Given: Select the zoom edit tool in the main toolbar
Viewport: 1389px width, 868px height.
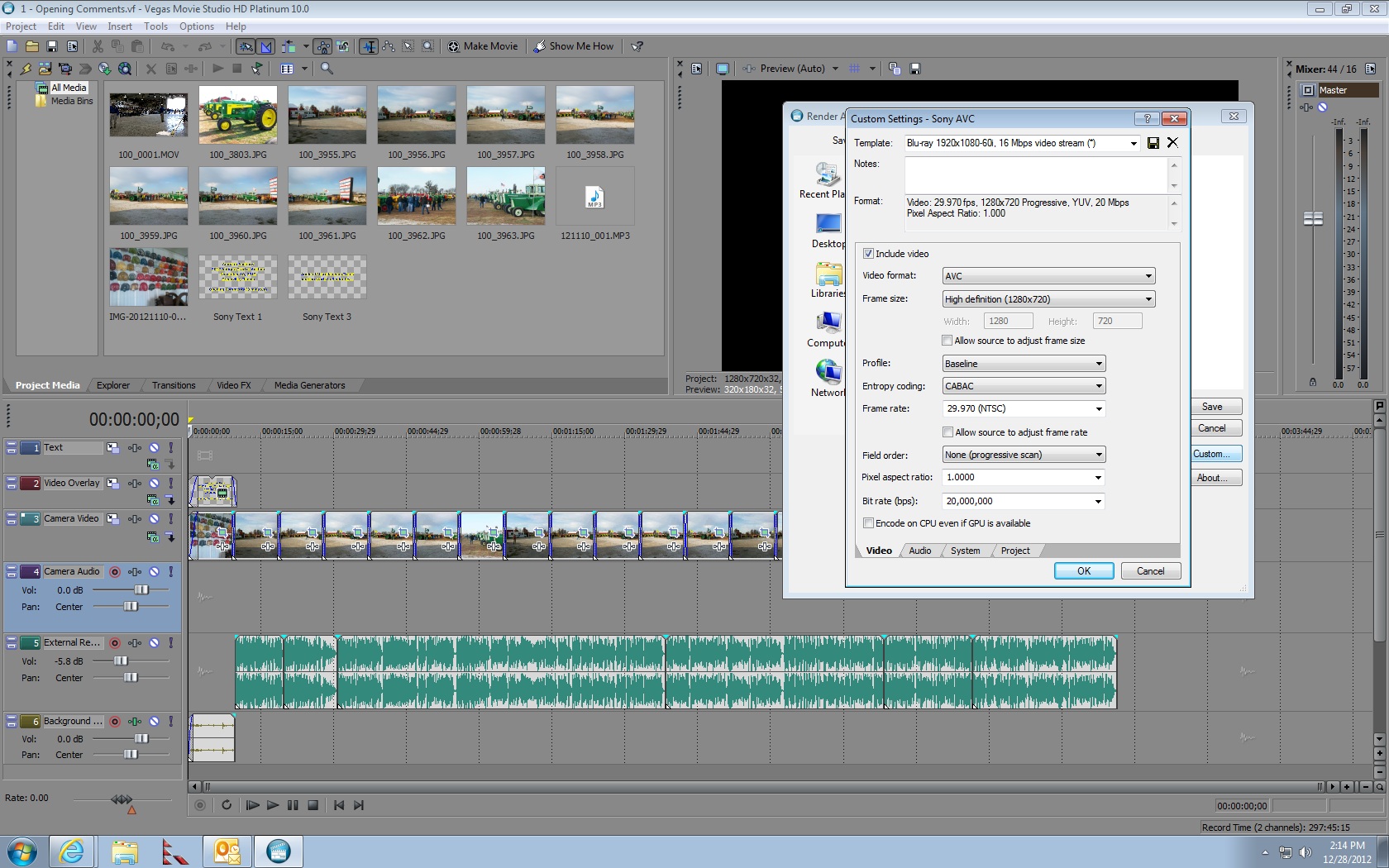Looking at the screenshot, I should [x=427, y=46].
